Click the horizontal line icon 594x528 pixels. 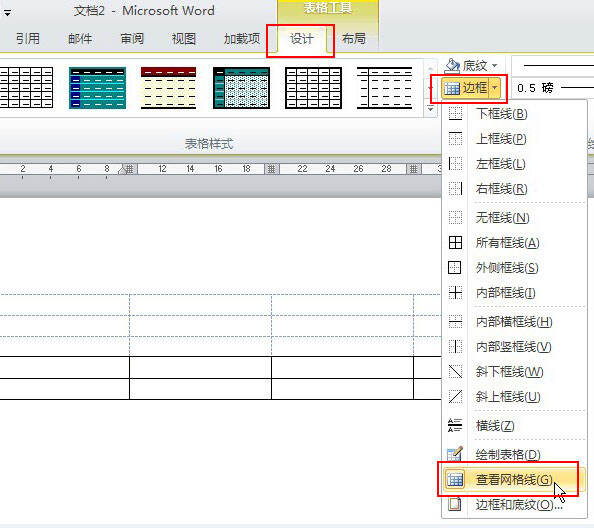(x=455, y=425)
